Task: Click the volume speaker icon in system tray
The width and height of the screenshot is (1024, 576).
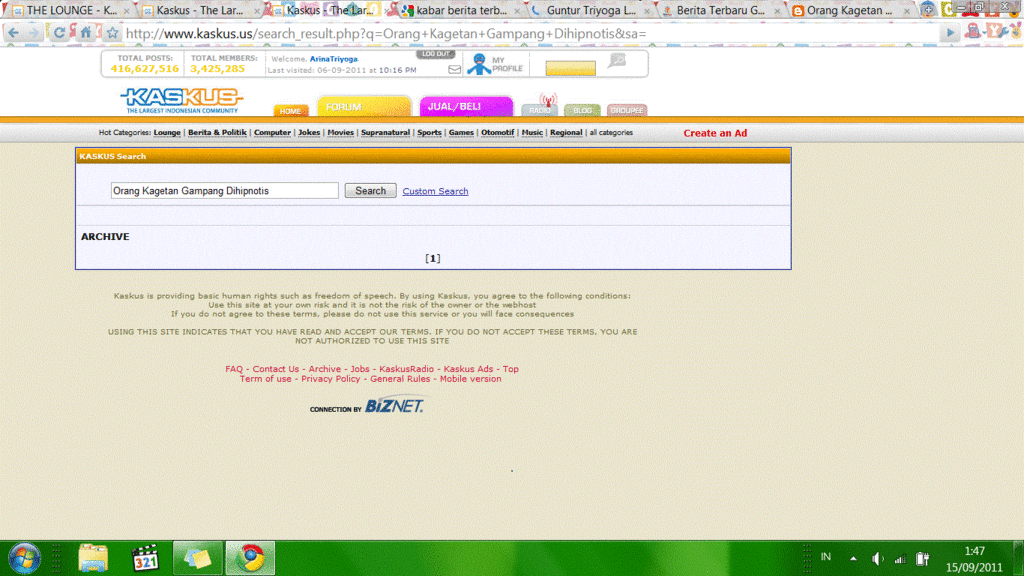Action: pos(877,558)
